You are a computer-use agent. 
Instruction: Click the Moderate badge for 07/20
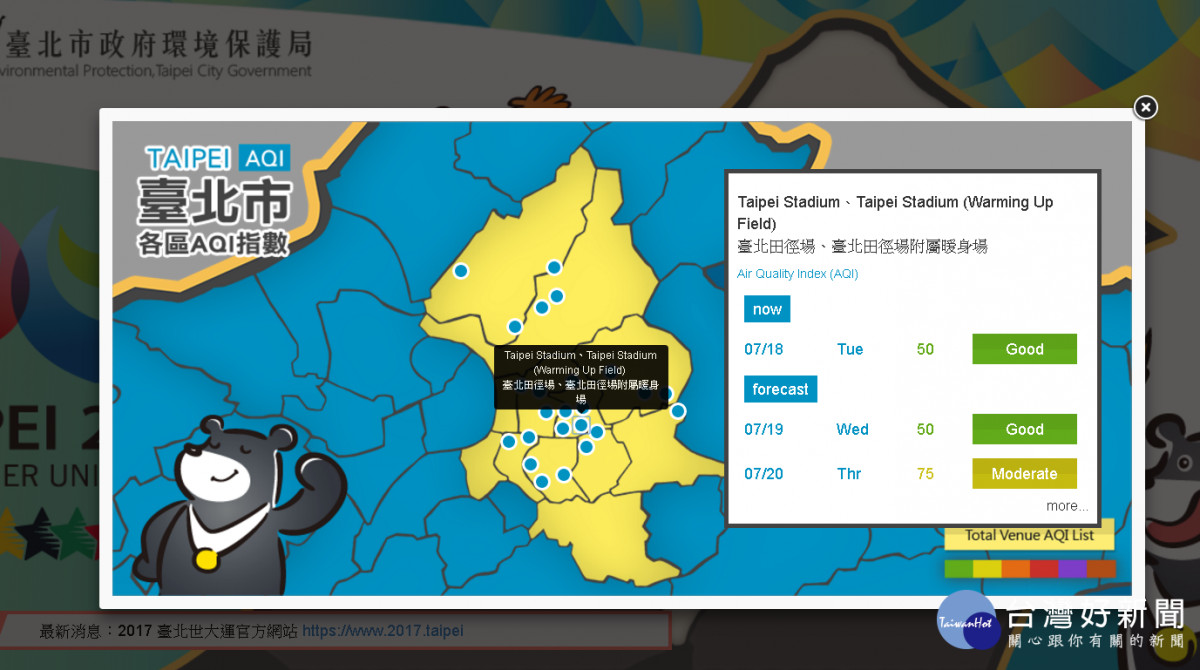(x=1024, y=474)
